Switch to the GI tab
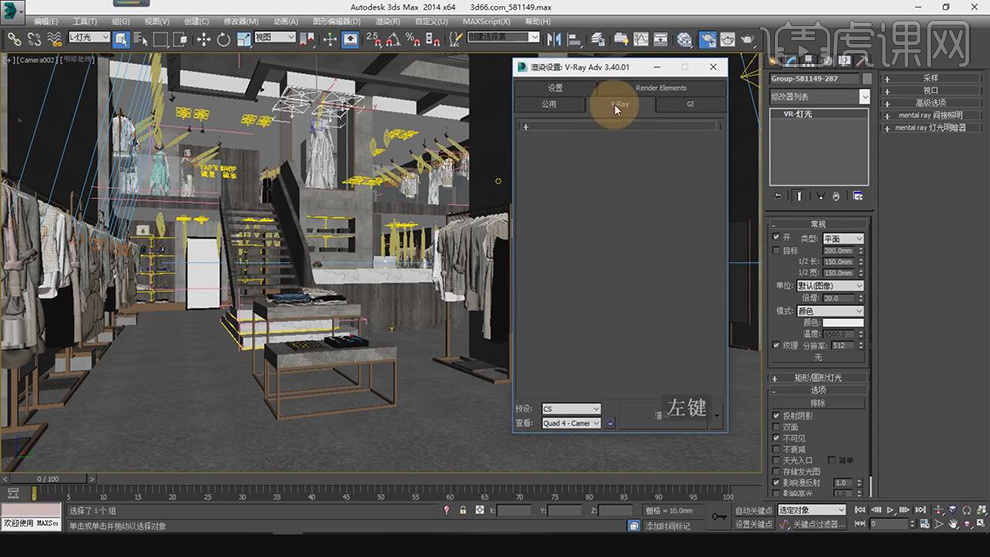This screenshot has height=557, width=990. [x=690, y=104]
